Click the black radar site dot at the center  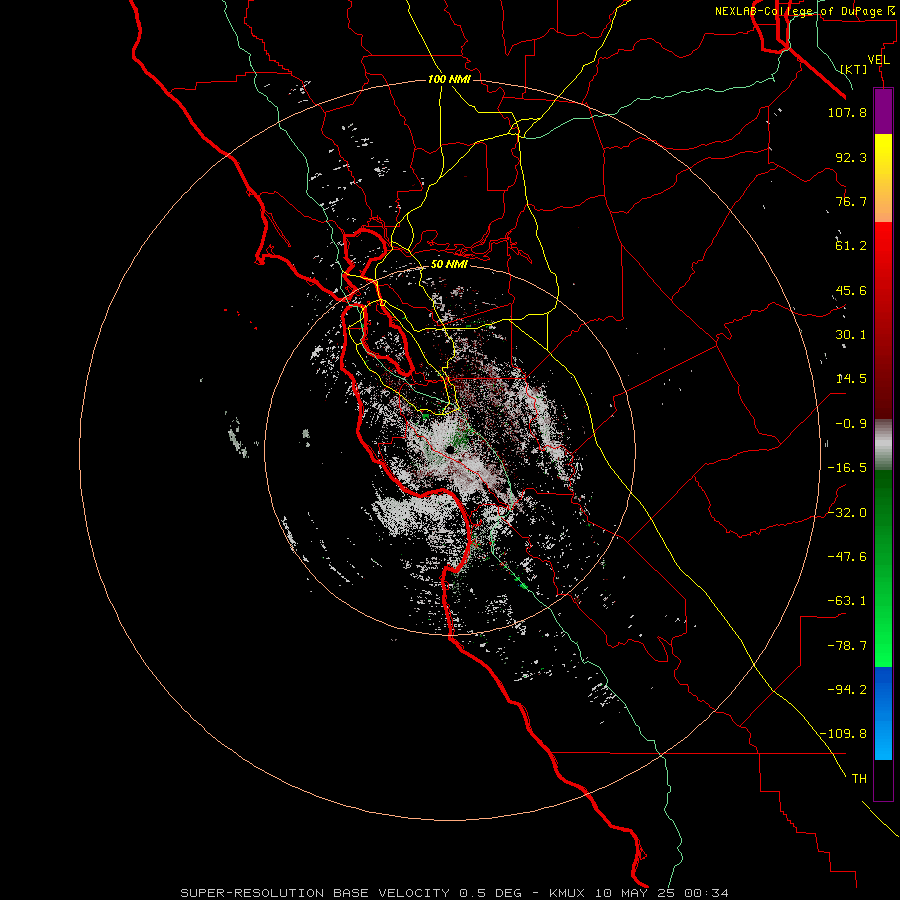pyautogui.click(x=451, y=450)
